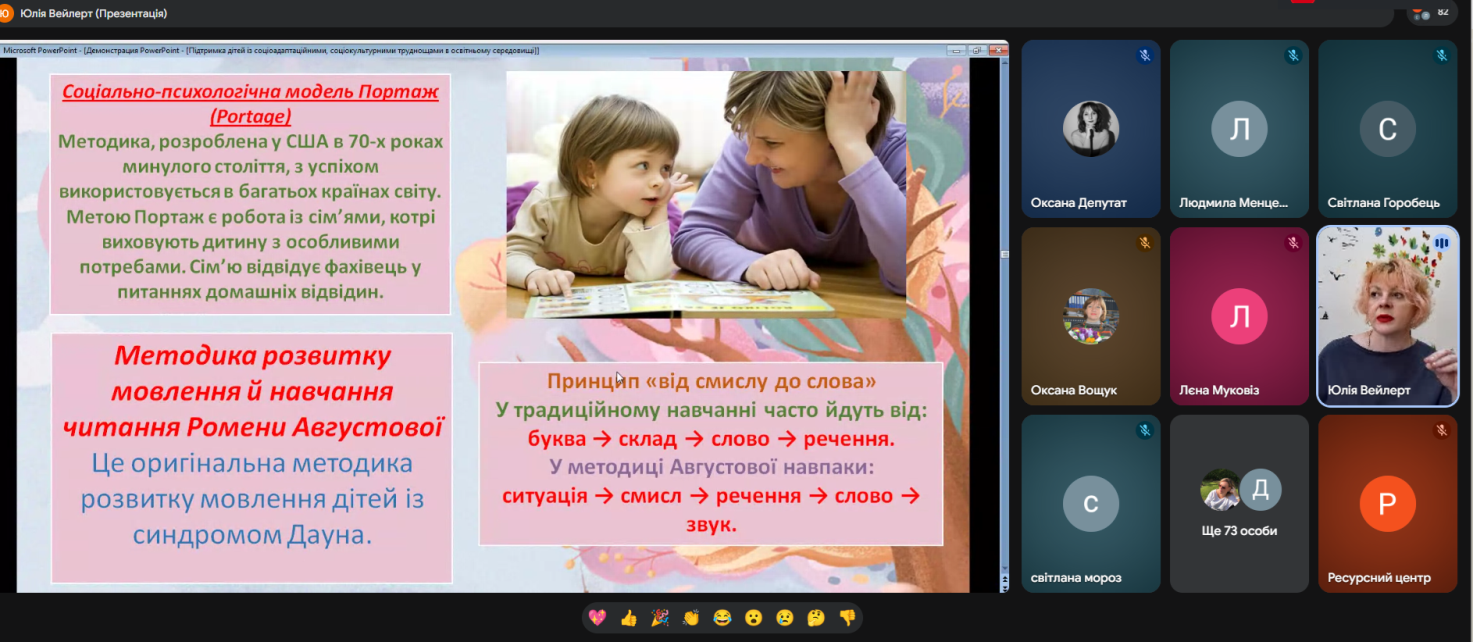Send the laughing with tears emoji
The width and height of the screenshot is (1473, 642).
pyautogui.click(x=722, y=618)
